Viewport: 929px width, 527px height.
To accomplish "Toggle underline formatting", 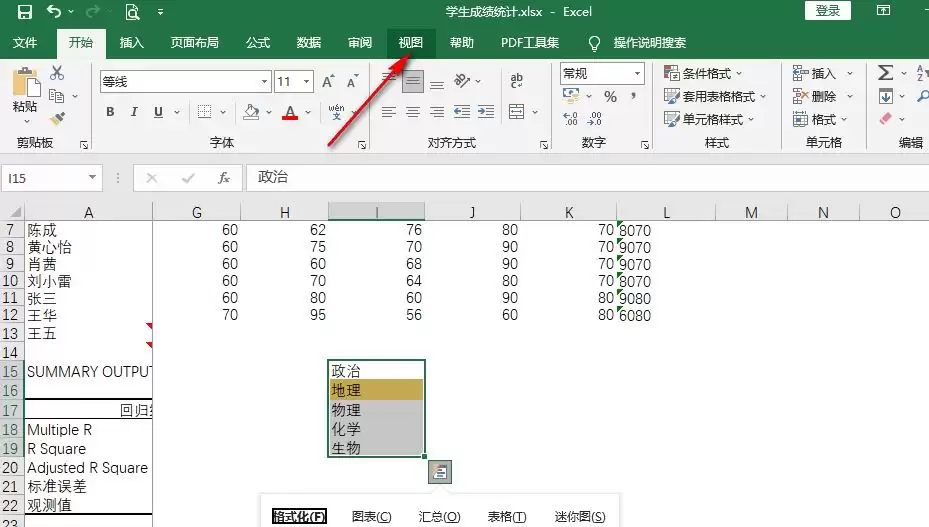I will [158, 111].
